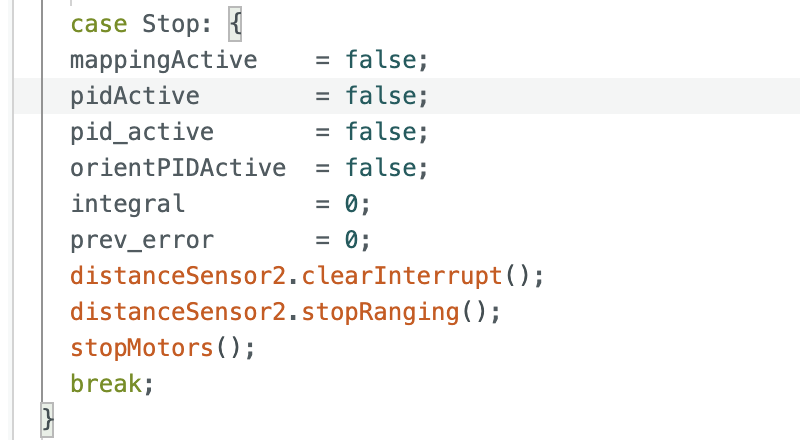The width and height of the screenshot is (800, 440).
Task: Click false value on orientPIDActive line
Action: click(381, 168)
